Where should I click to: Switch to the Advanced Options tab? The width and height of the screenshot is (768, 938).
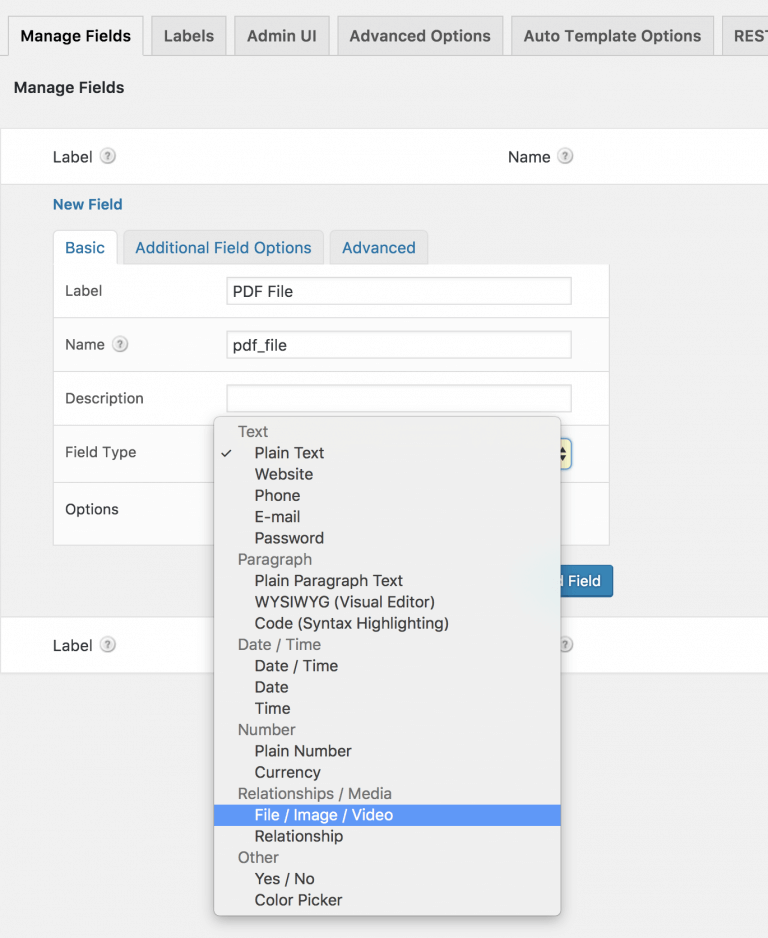[419, 35]
